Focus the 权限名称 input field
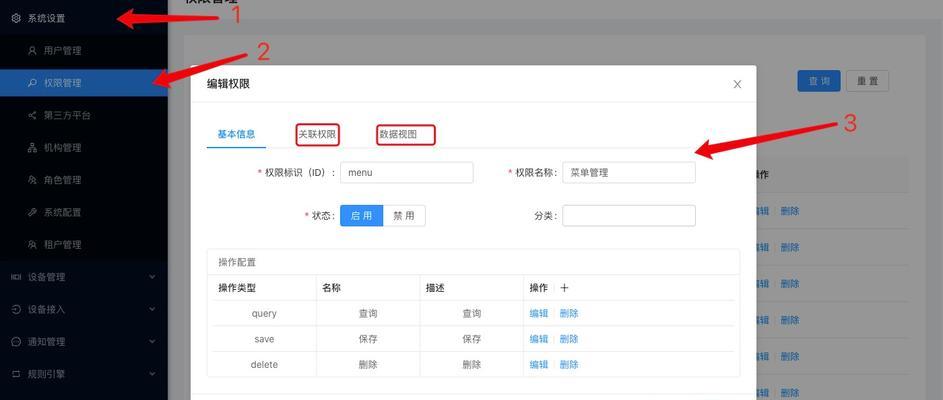This screenshot has width=943, height=400. 629,173
